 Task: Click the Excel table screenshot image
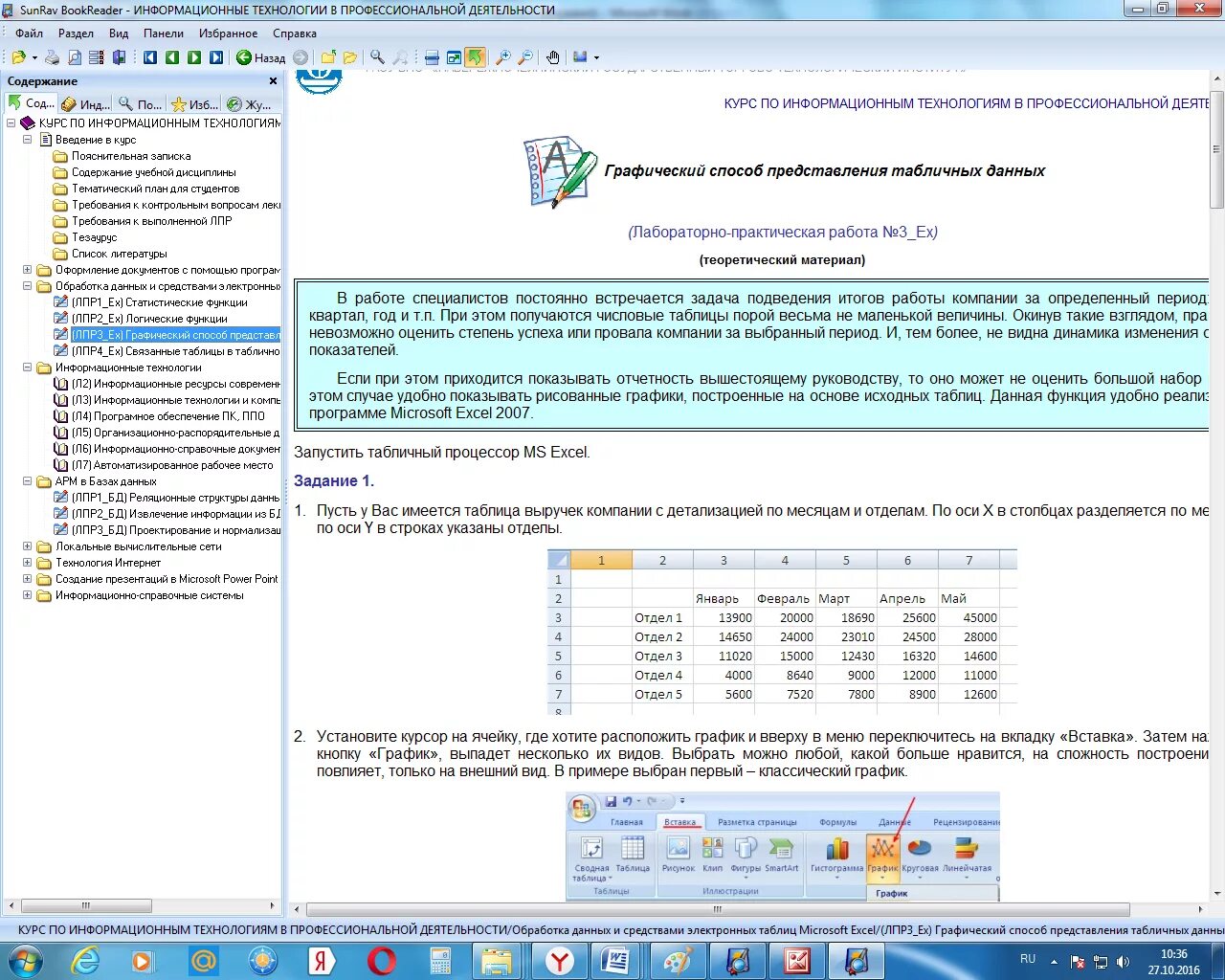click(x=782, y=632)
